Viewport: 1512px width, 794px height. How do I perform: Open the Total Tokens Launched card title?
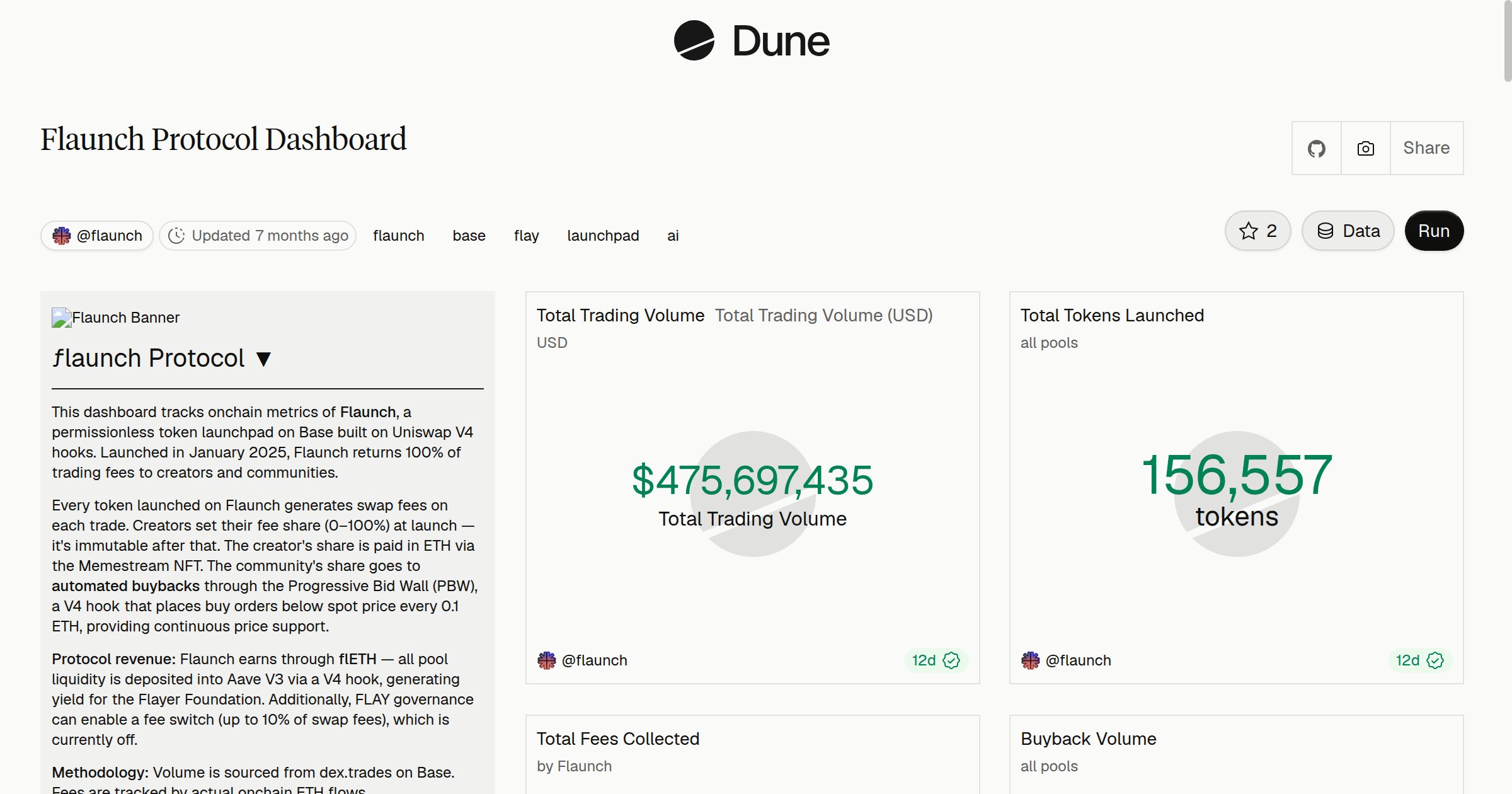[1112, 315]
